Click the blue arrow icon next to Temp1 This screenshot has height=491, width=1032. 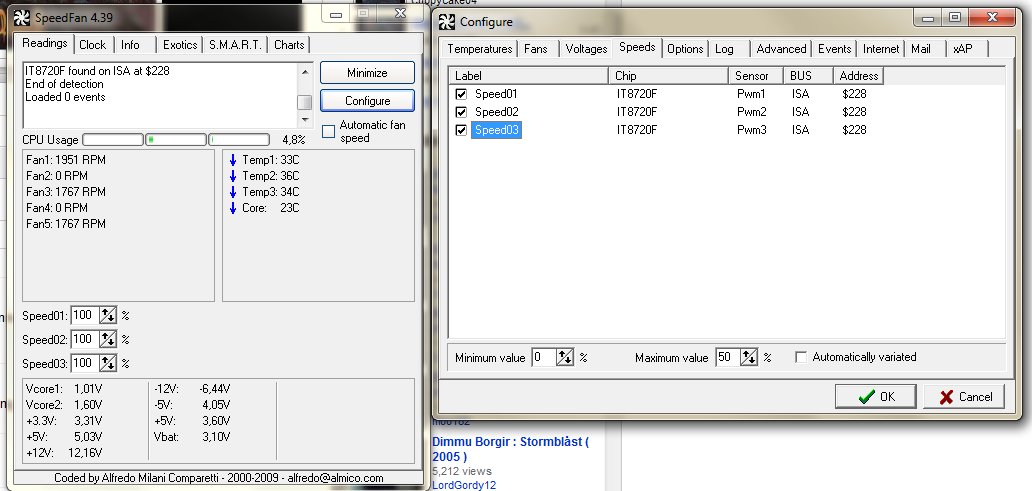pos(232,160)
